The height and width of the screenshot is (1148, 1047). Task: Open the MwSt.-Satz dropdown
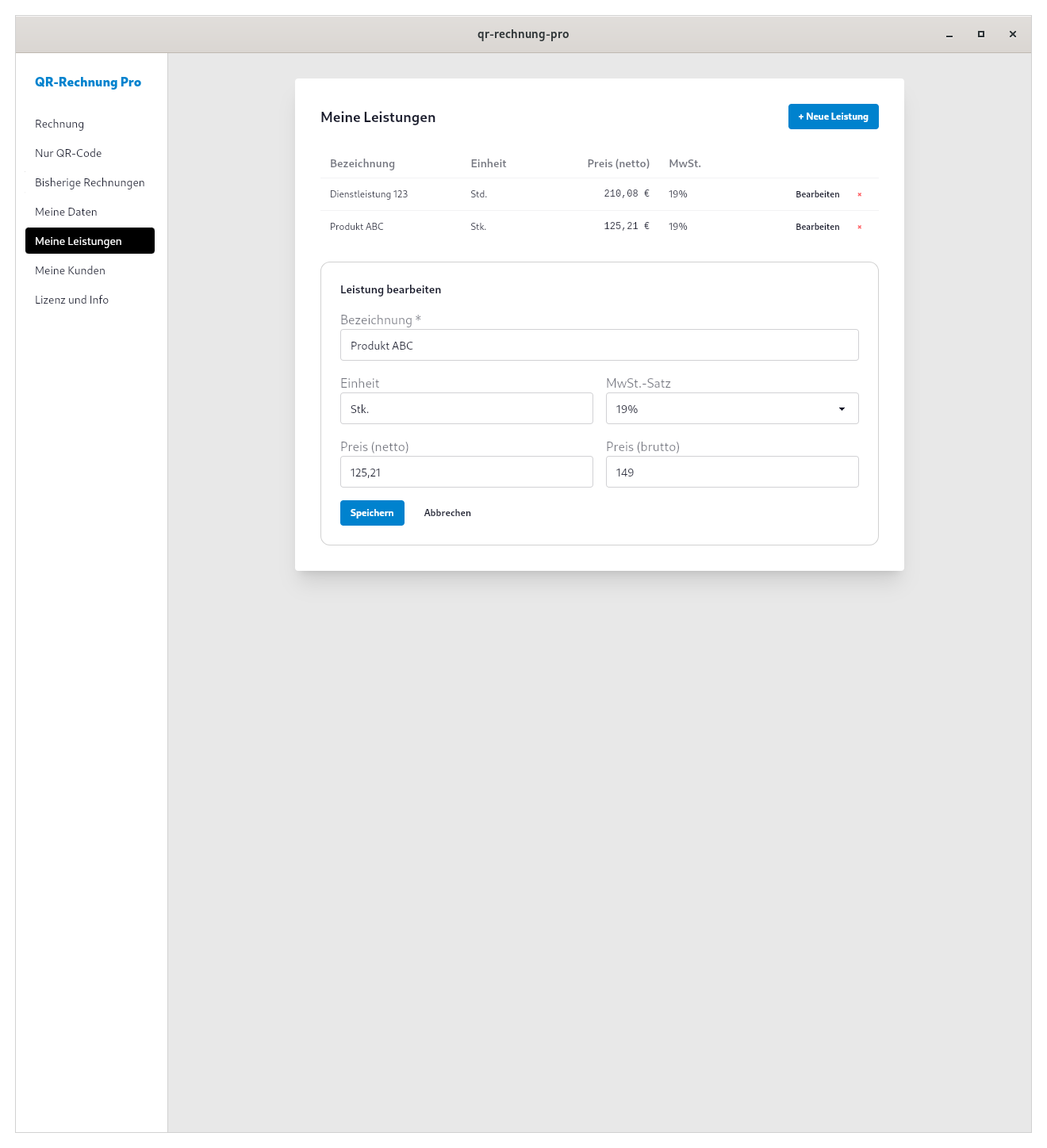(x=731, y=408)
